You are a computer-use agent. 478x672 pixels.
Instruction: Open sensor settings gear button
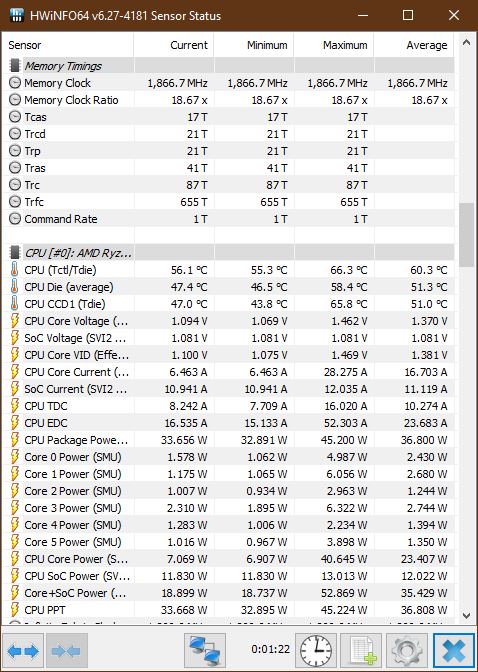(x=406, y=651)
